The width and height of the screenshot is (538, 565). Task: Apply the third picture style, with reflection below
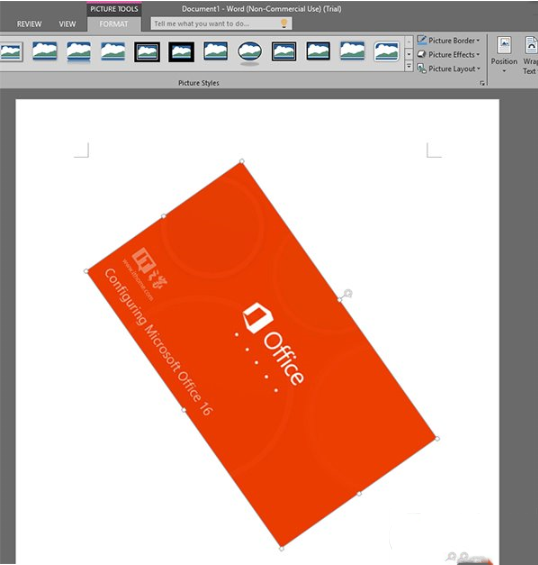(x=79, y=51)
